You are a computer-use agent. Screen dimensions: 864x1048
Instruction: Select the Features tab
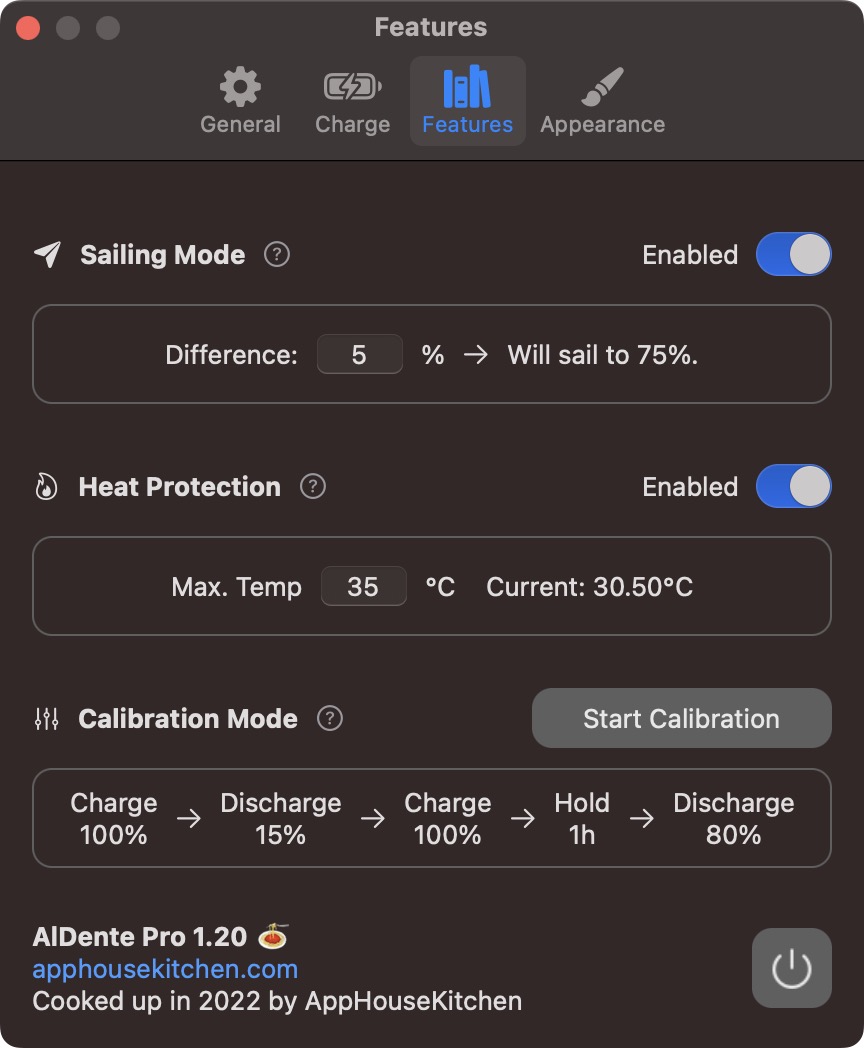467,102
